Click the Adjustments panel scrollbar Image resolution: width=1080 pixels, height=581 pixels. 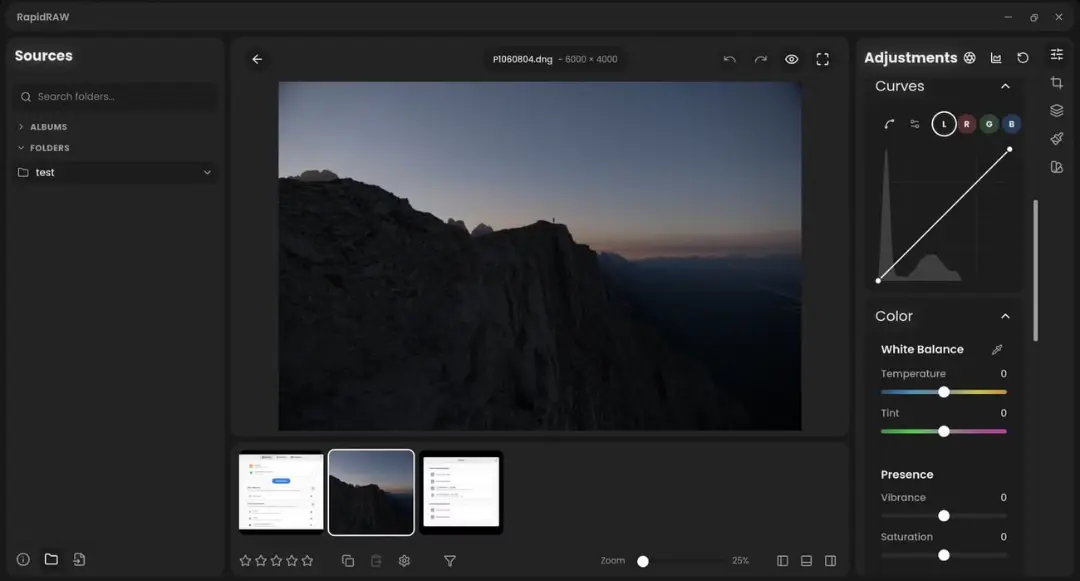coord(1035,270)
